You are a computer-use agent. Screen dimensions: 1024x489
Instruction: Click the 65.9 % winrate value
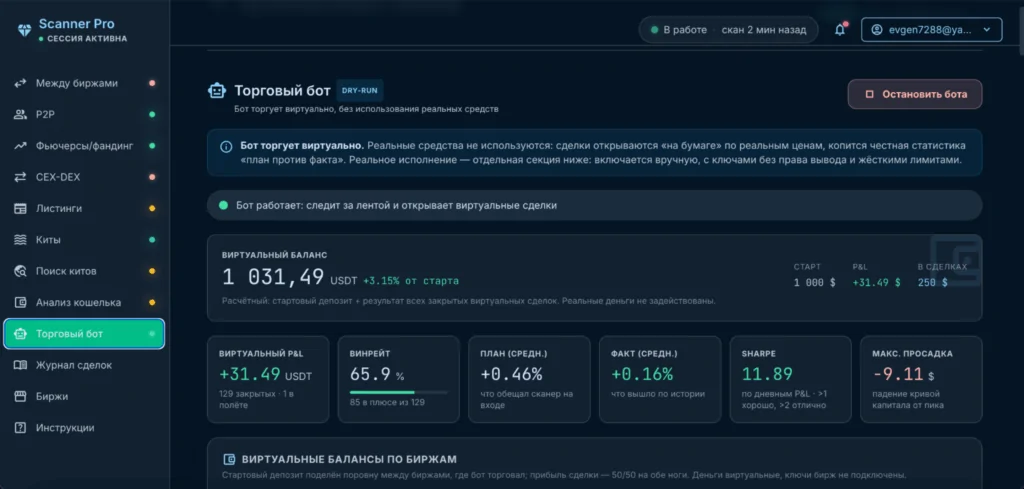(x=377, y=374)
